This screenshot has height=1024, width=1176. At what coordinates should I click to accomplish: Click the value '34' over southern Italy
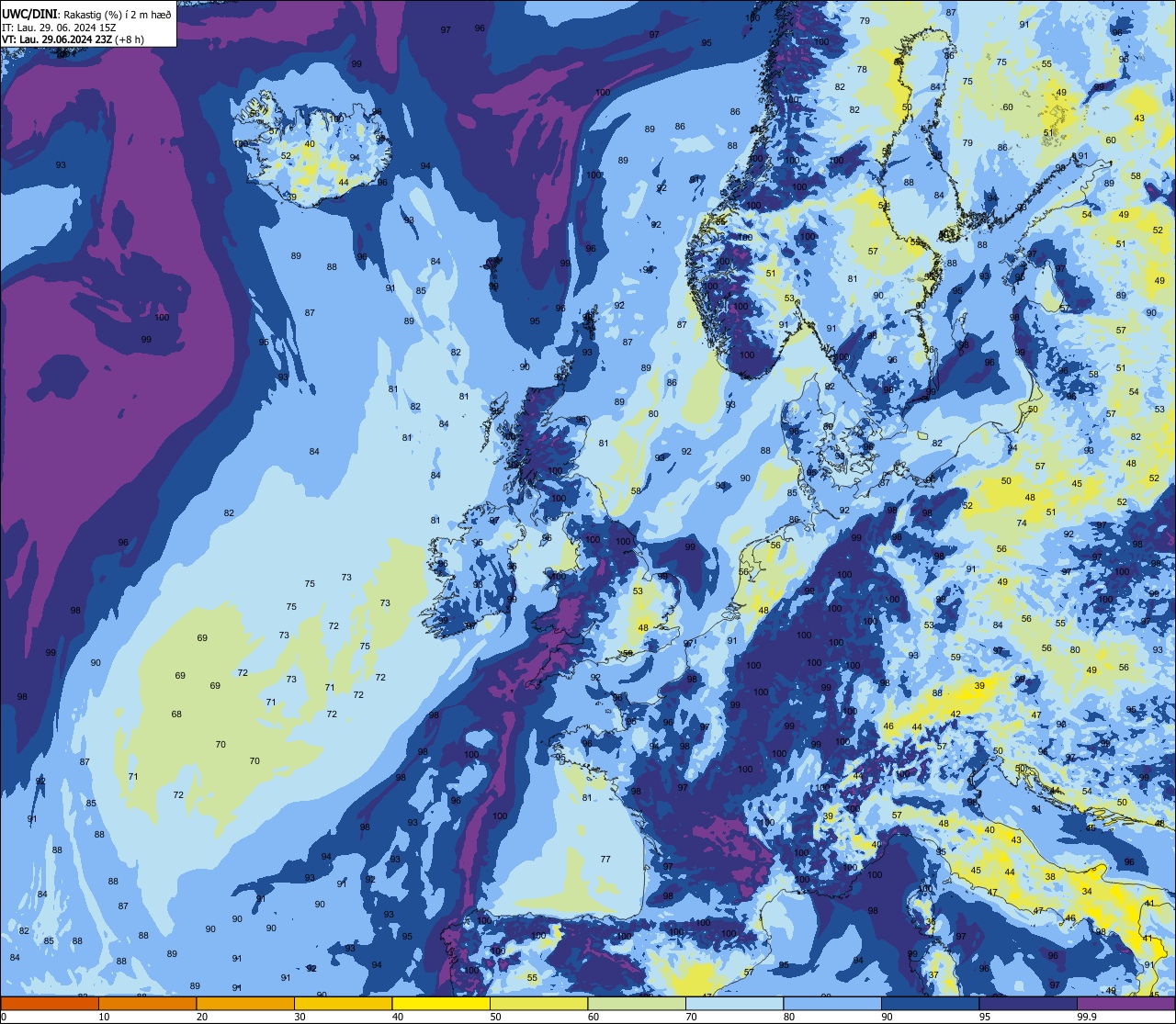coord(1087,892)
